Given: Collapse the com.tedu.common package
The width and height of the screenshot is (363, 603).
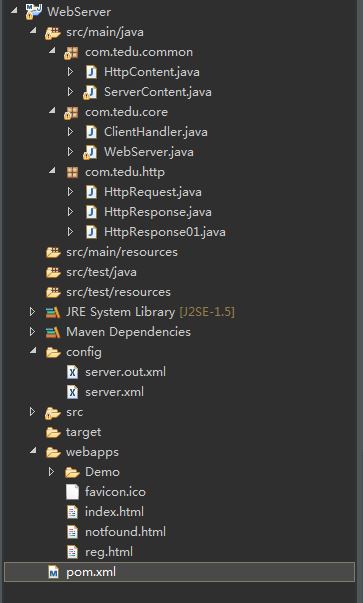Looking at the screenshot, I should click(x=52, y=50).
